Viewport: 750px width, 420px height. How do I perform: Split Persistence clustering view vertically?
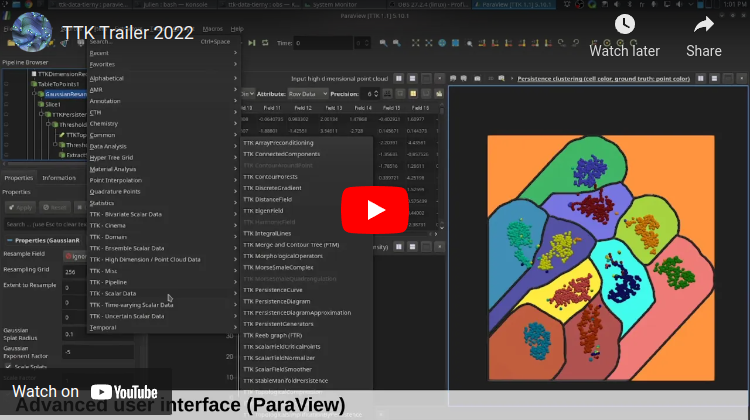(x=714, y=78)
